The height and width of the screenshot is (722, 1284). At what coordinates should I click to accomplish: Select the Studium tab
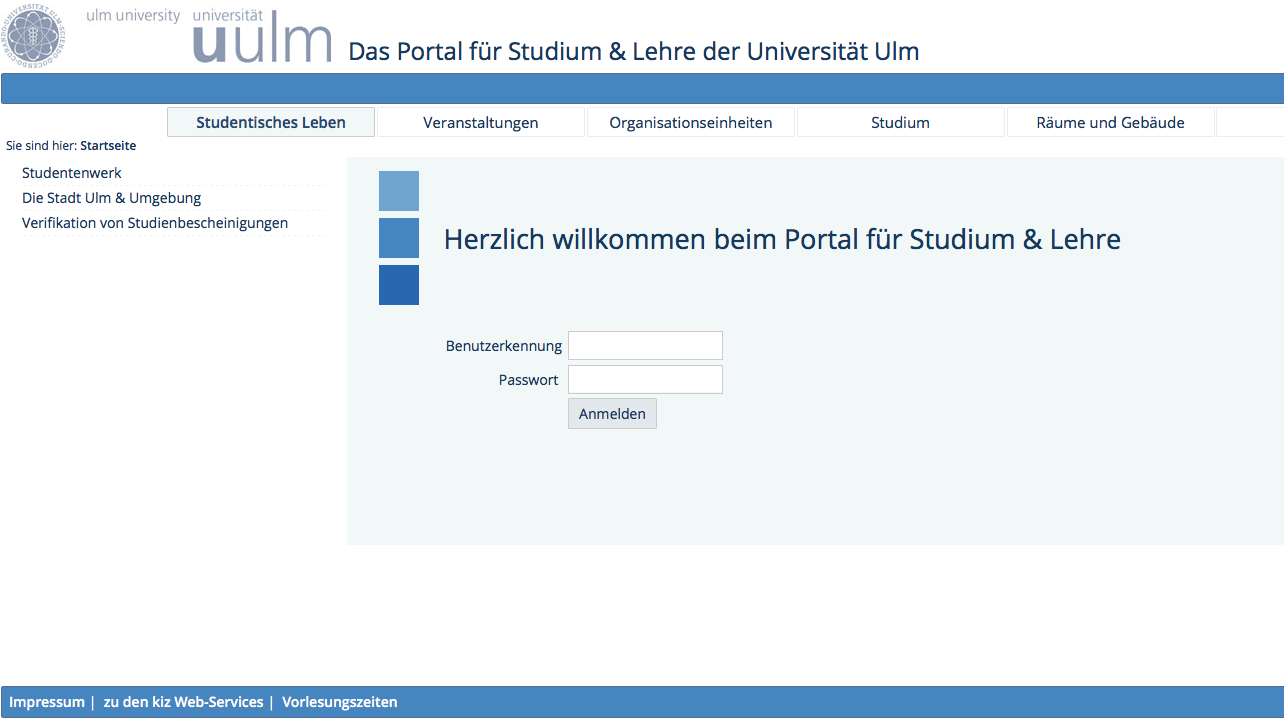[x=900, y=122]
